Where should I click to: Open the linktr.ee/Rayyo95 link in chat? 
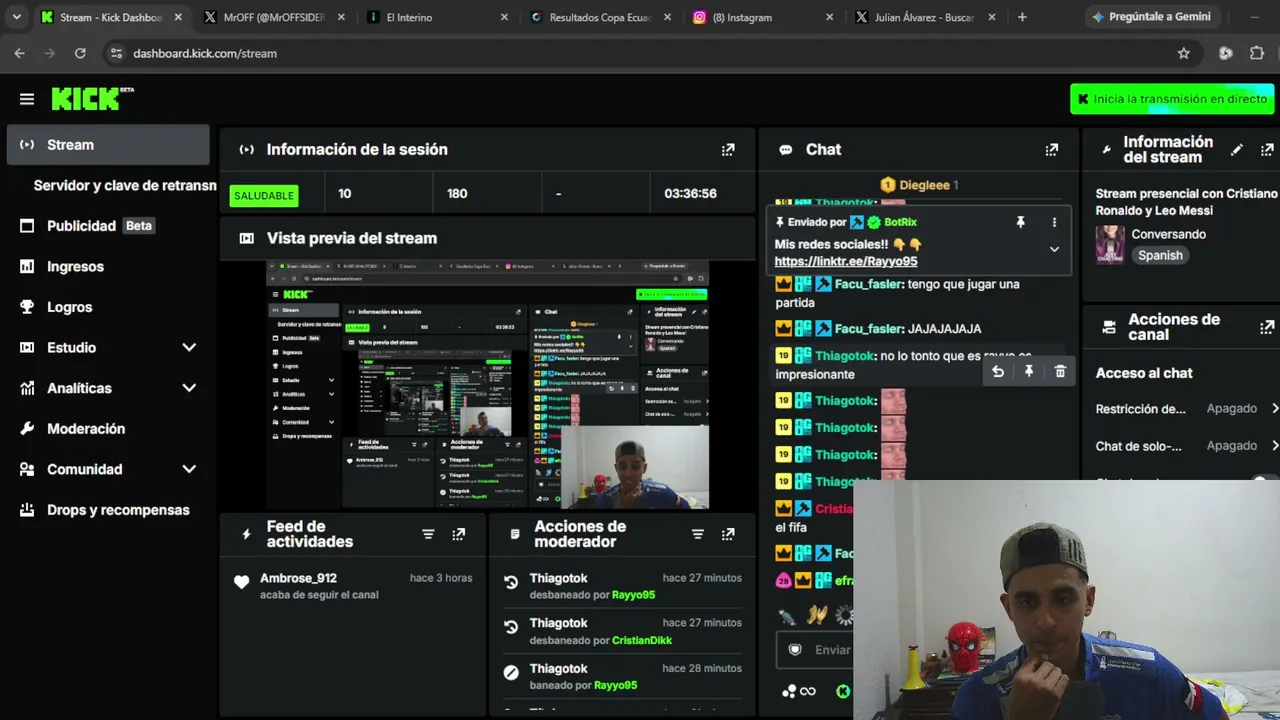pyautogui.click(x=846, y=262)
